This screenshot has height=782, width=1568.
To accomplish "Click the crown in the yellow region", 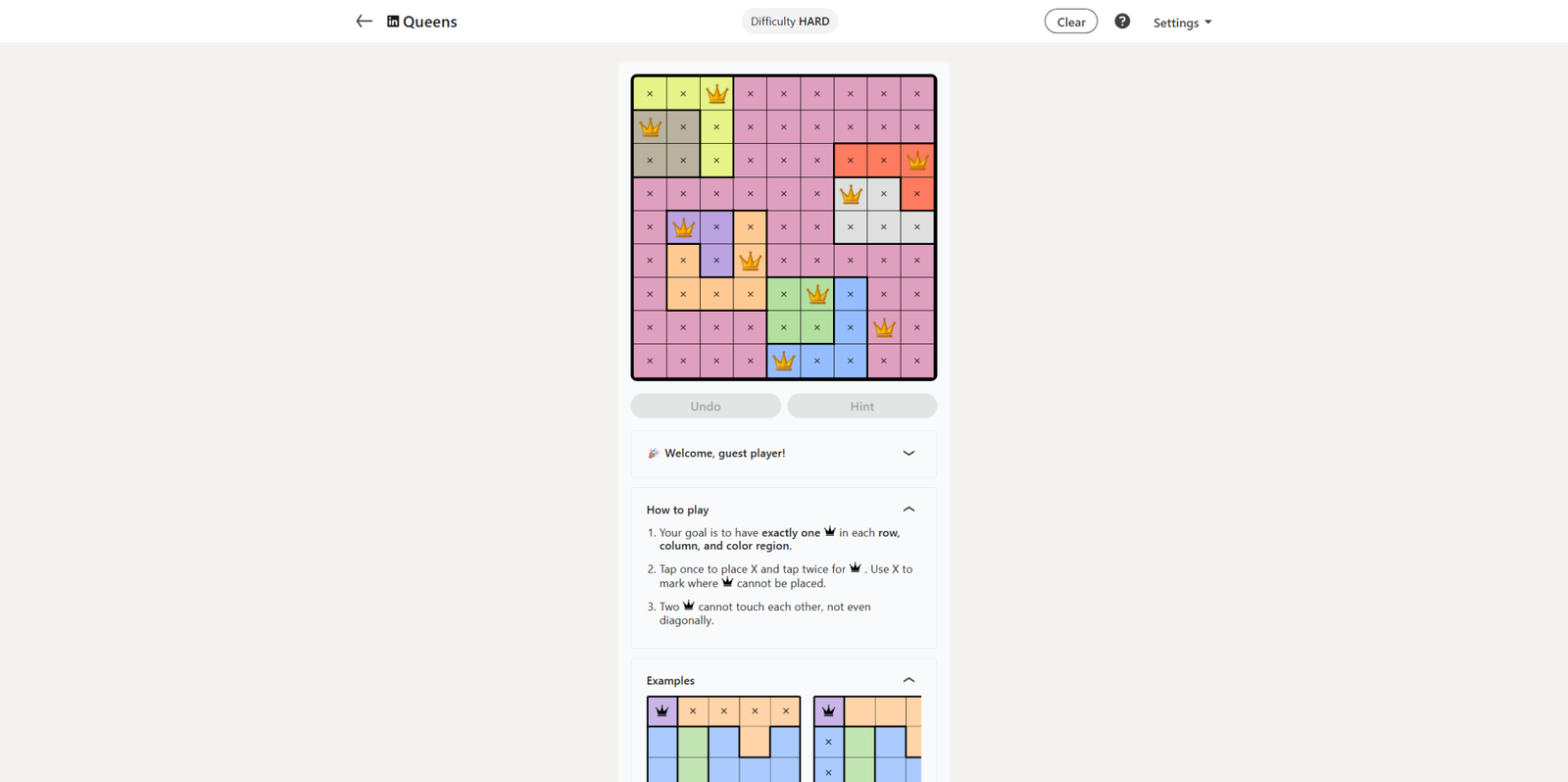I will pos(717,94).
